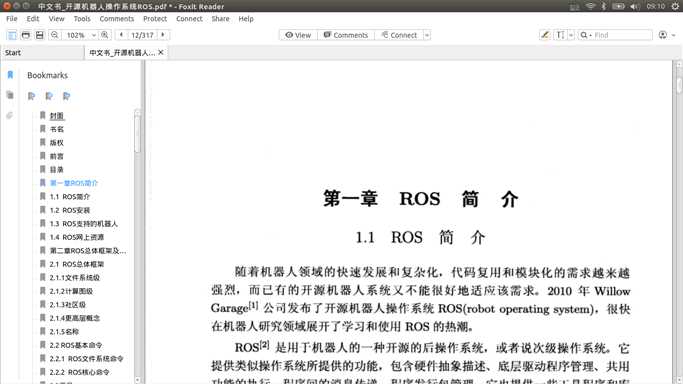Open the 封面 bookmark
The width and height of the screenshot is (683, 384).
pyautogui.click(x=57, y=116)
